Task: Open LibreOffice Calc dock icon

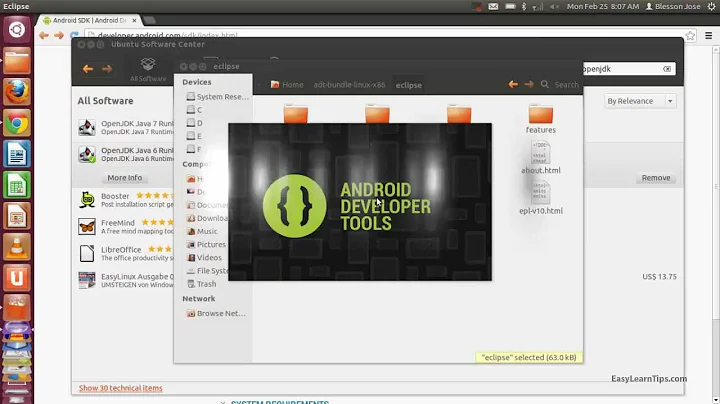Action: 17,185
